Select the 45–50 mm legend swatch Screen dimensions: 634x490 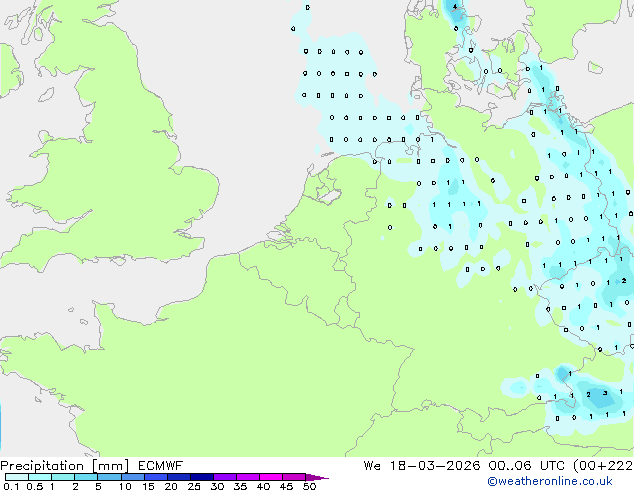pyautogui.click(x=294, y=477)
